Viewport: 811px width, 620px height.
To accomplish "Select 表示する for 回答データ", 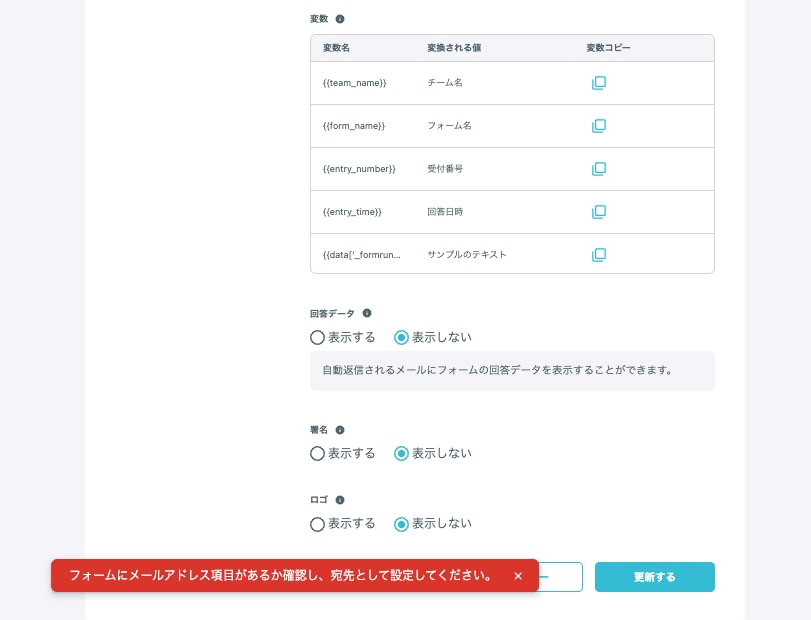I will tap(318, 338).
